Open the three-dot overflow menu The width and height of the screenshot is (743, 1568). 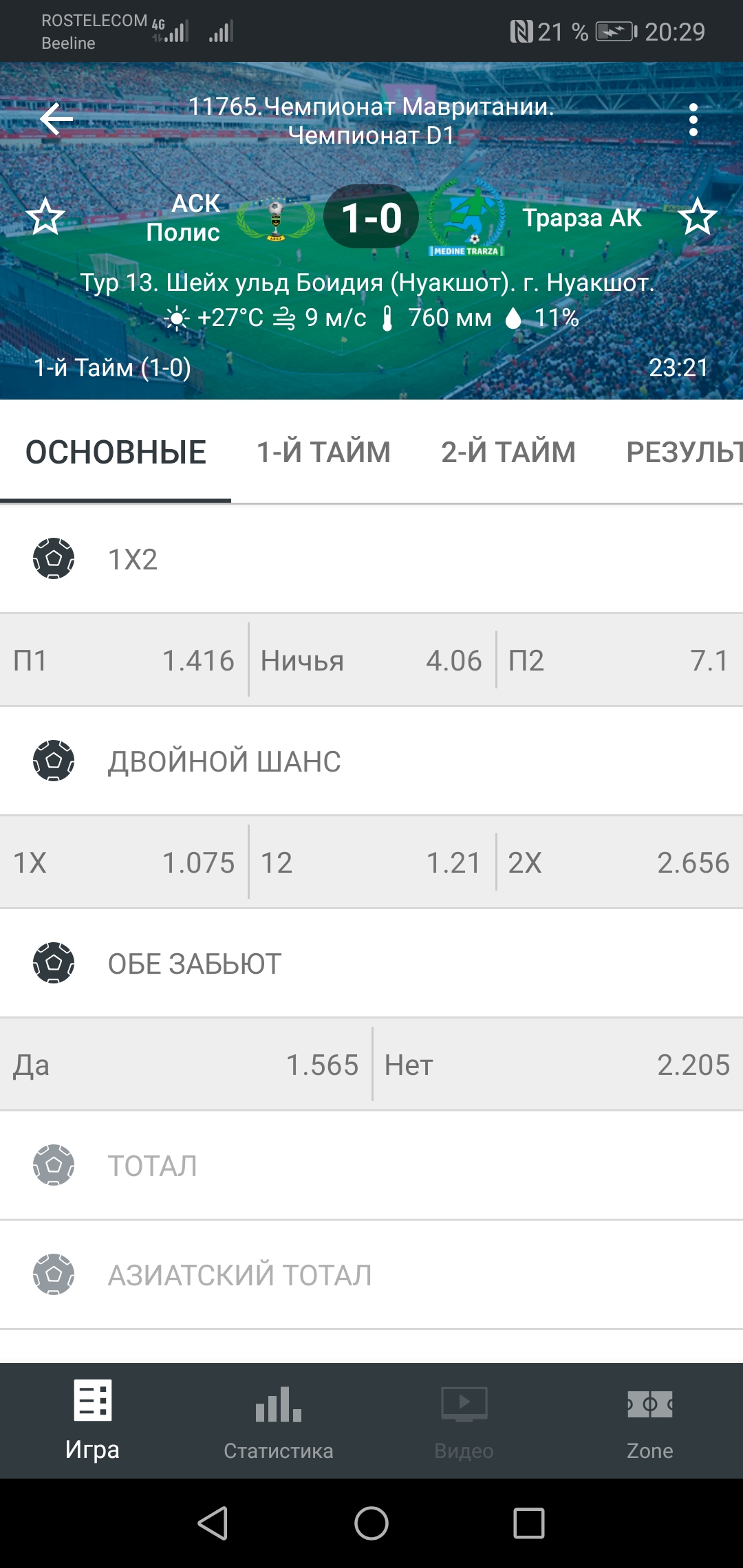[x=693, y=120]
